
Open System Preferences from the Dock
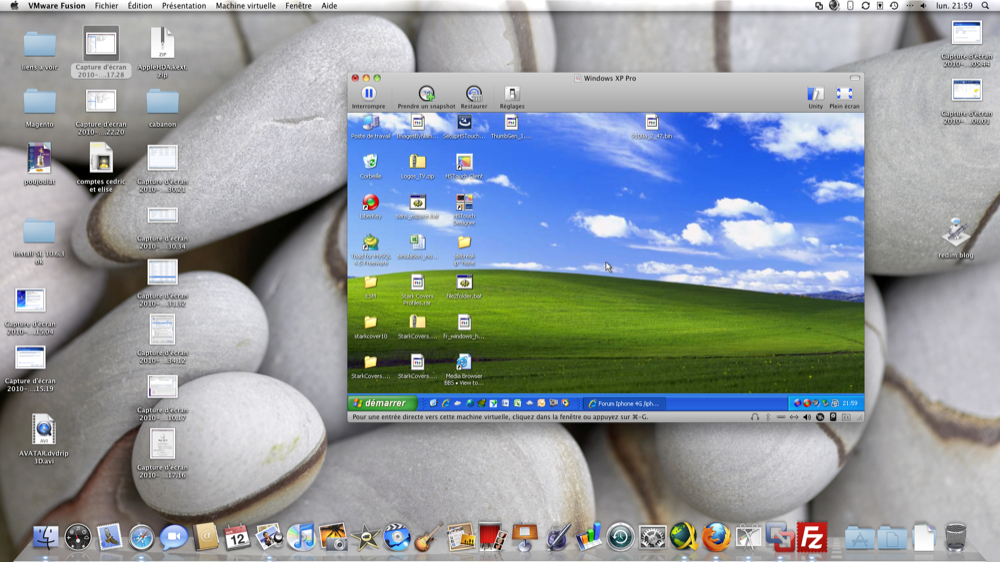click(652, 537)
